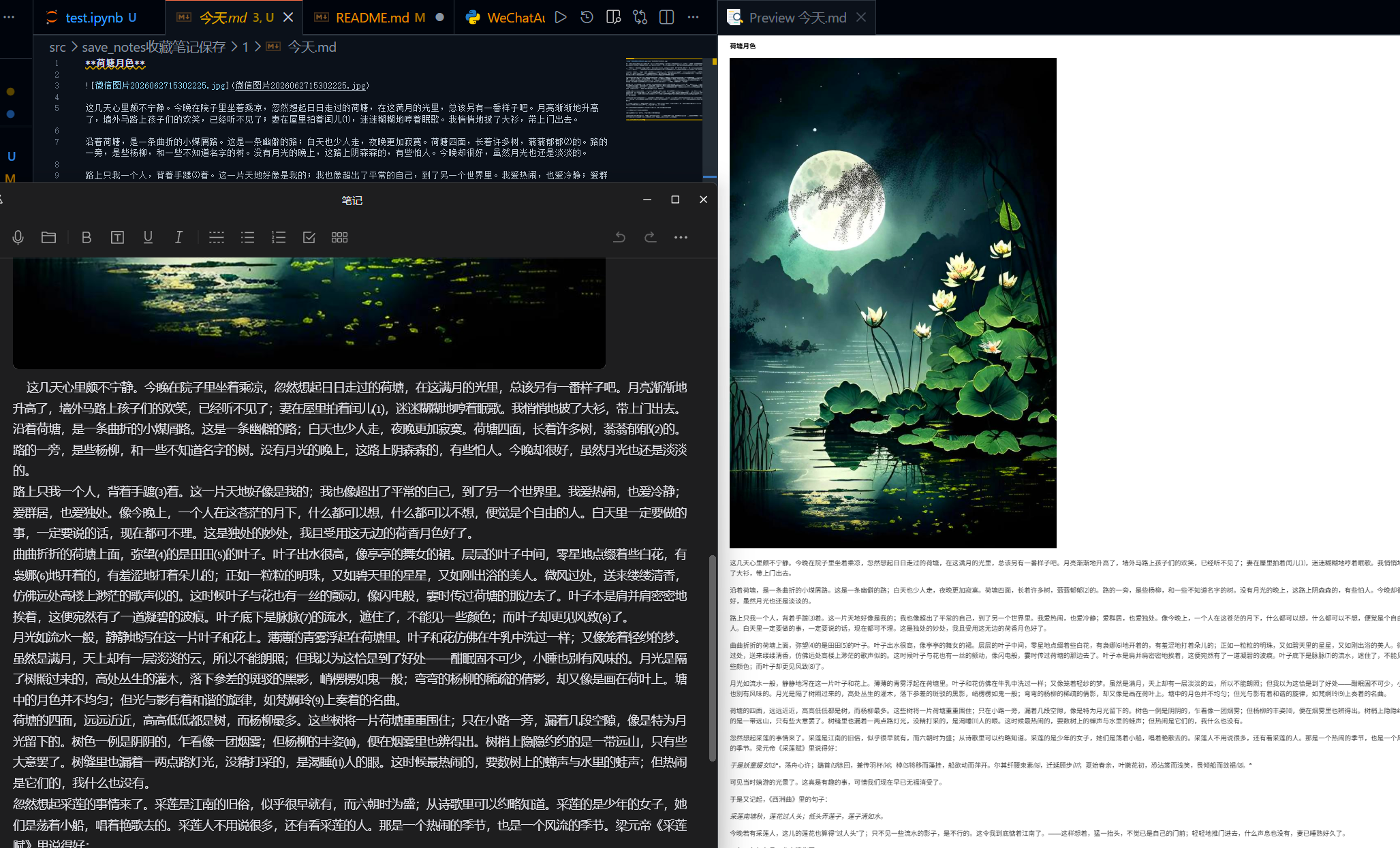Viewport: 1400px width, 848px height.
Task: Click the open changes compare icon
Action: (640, 17)
